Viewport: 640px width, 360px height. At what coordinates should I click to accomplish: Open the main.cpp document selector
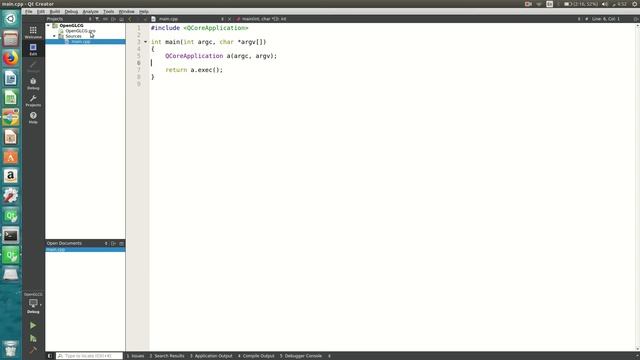coord(189,19)
